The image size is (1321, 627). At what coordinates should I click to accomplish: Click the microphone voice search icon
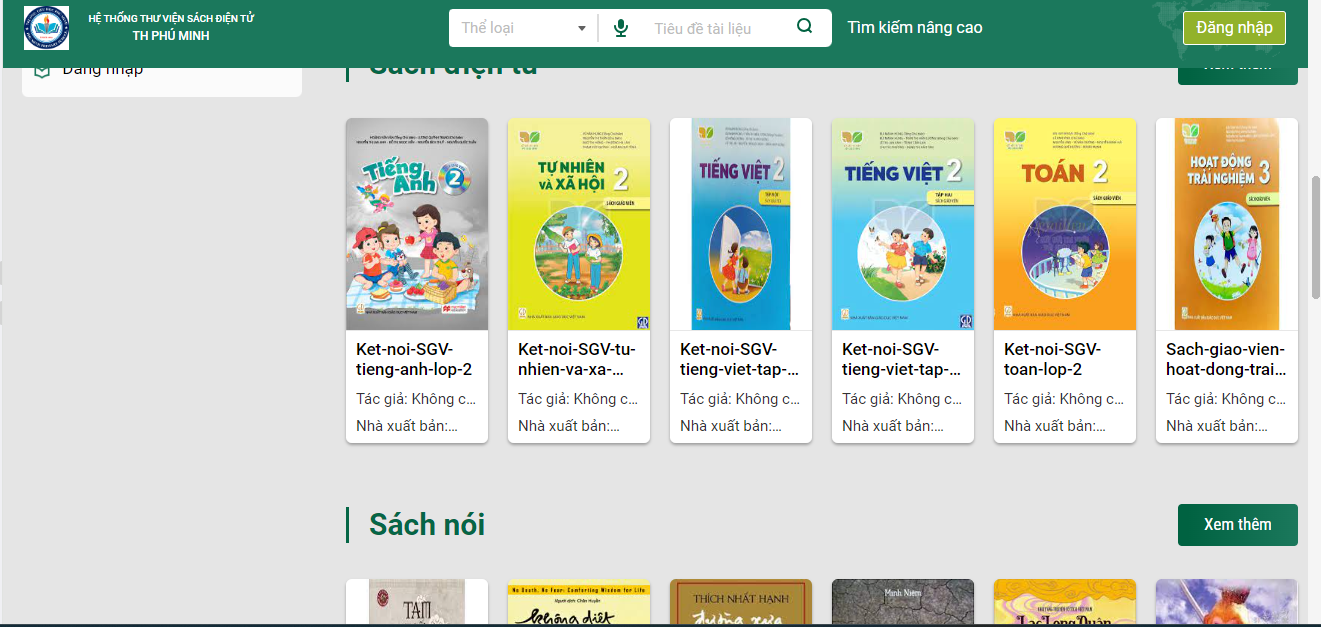[621, 28]
